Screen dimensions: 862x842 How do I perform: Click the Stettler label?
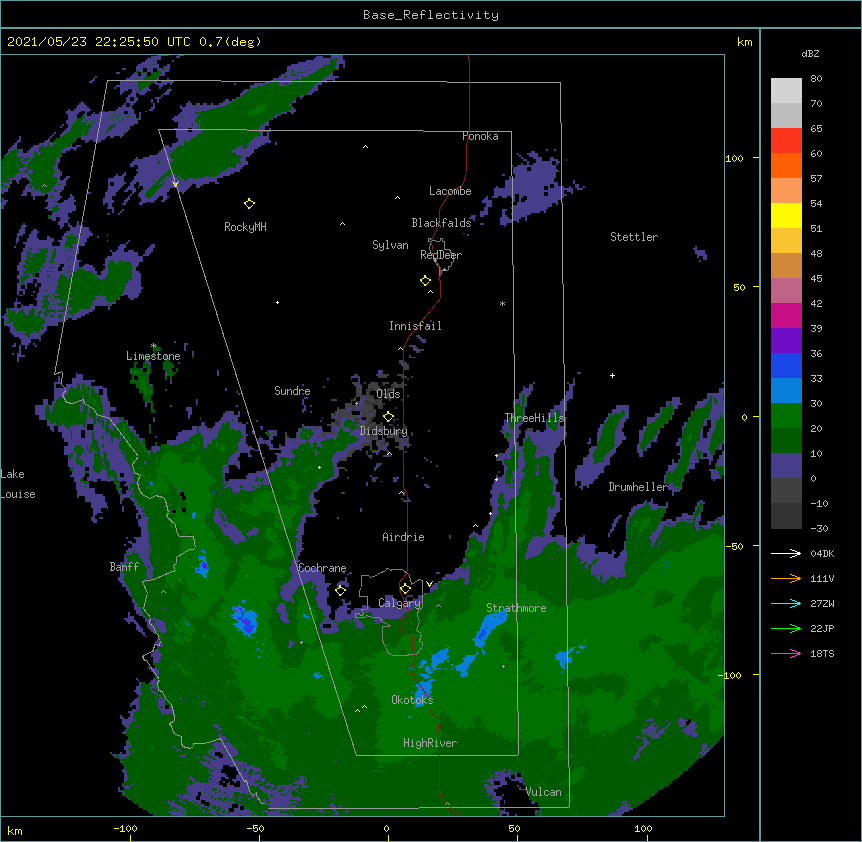click(x=634, y=237)
